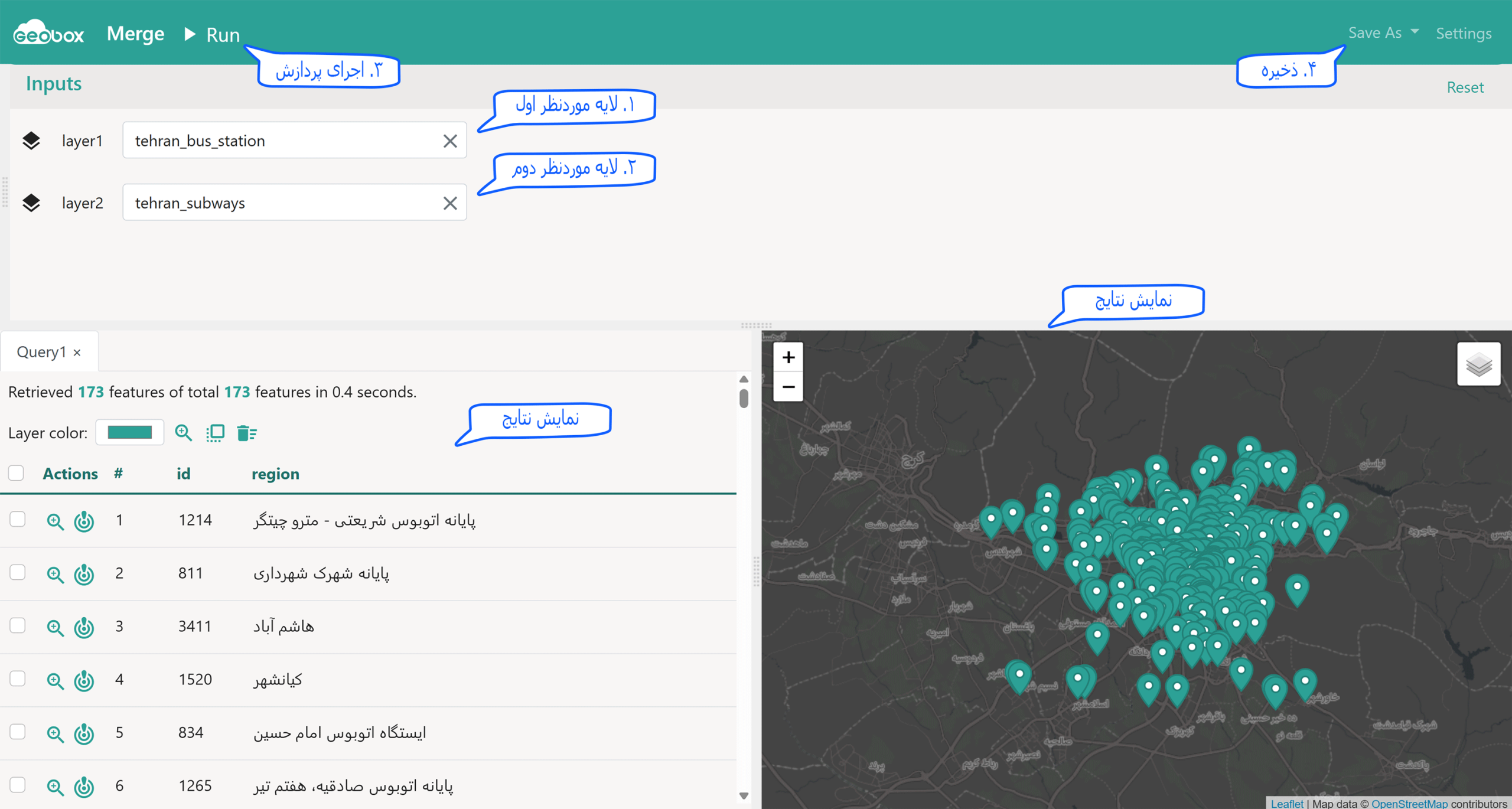Click the region cell 'پایانه شهرک شهرداری'
The height and width of the screenshot is (809, 1512).
point(321,573)
